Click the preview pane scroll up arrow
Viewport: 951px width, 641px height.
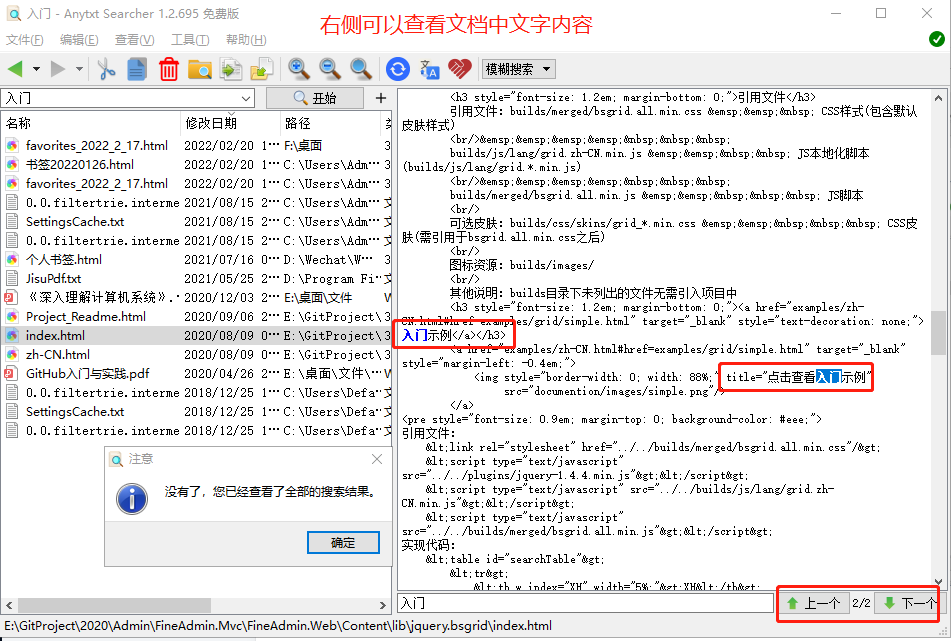[x=938, y=98]
